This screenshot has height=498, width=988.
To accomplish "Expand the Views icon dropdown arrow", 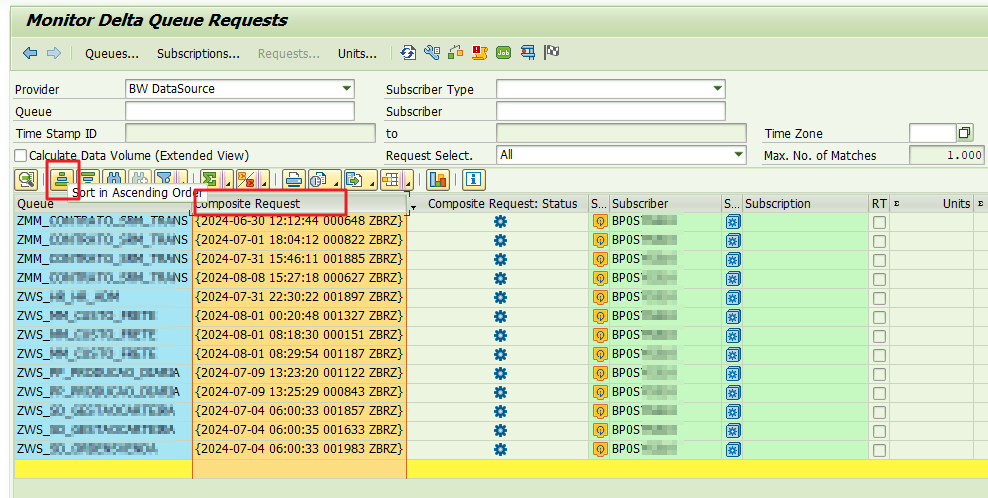I will [335, 180].
